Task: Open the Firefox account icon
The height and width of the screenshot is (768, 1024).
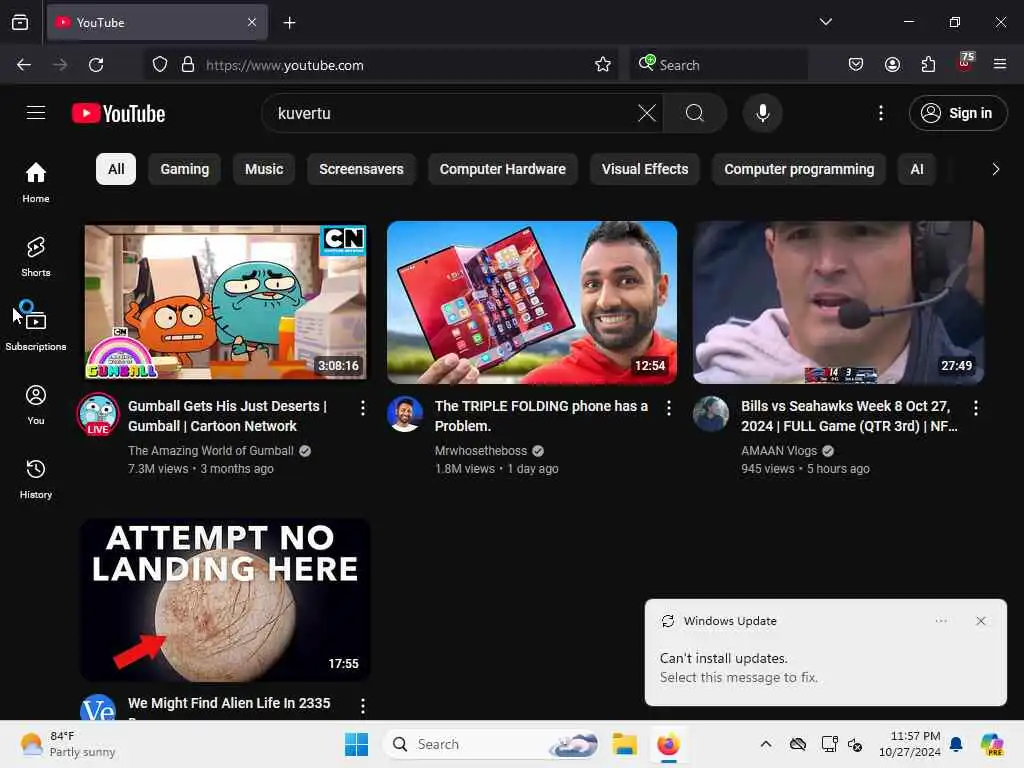Action: (x=892, y=64)
